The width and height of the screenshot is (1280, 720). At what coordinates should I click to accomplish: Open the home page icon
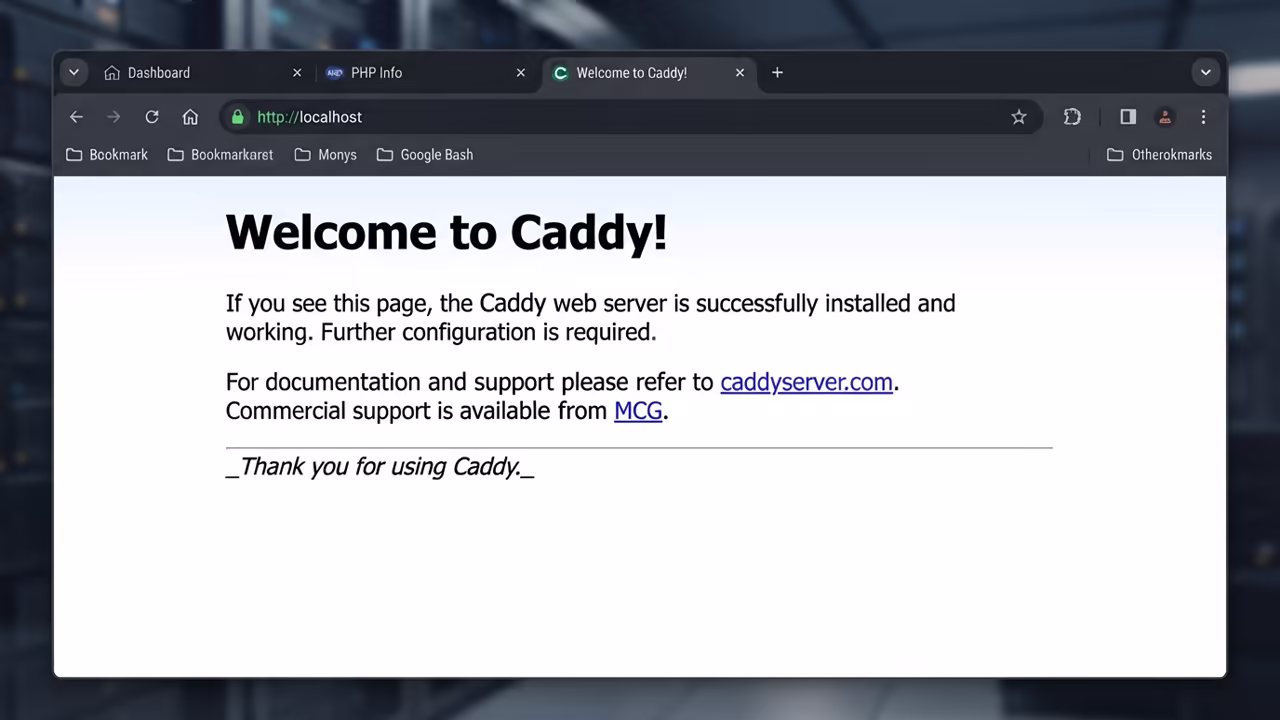[190, 117]
